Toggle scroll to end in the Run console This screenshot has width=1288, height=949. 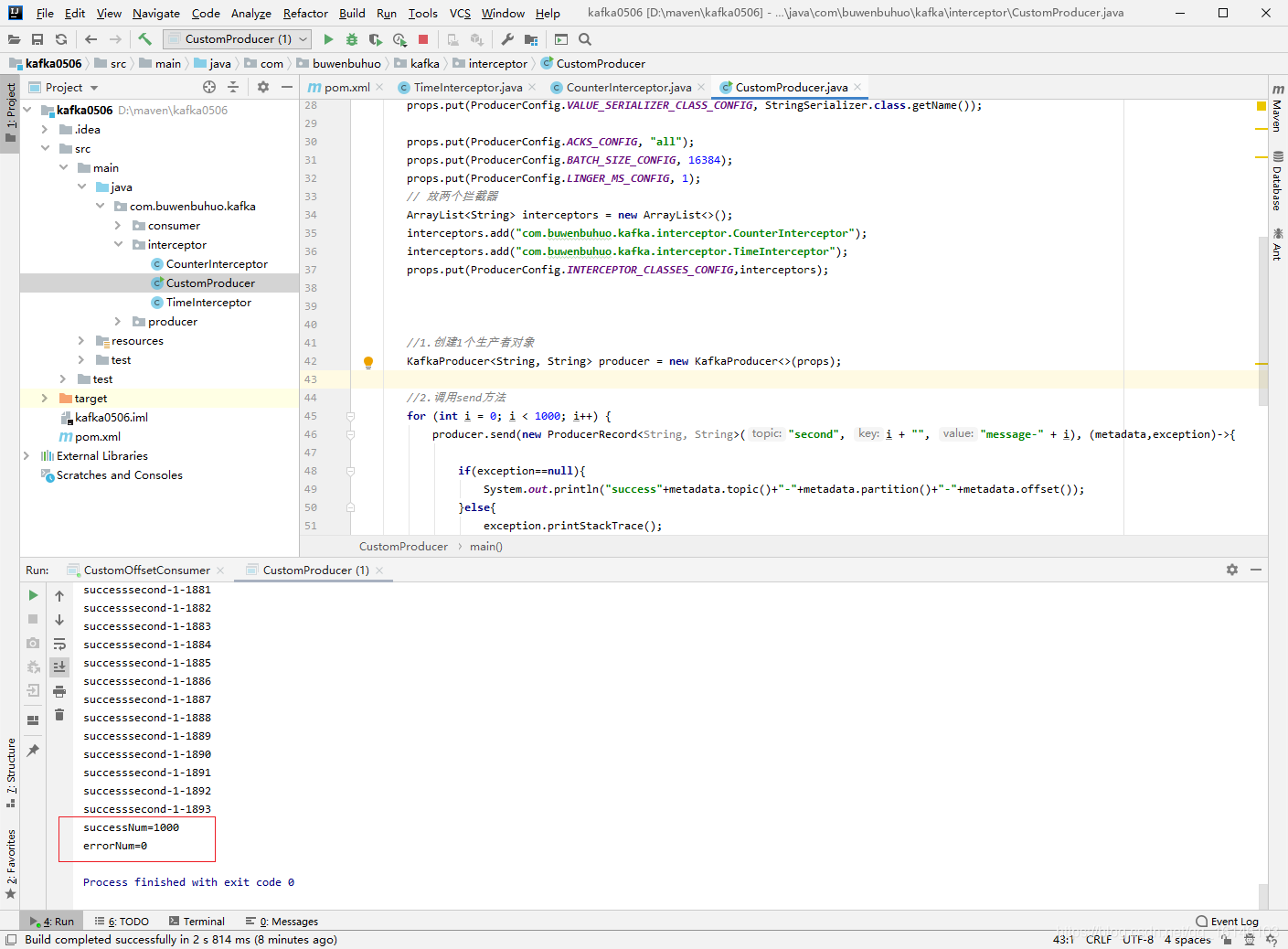[59, 667]
